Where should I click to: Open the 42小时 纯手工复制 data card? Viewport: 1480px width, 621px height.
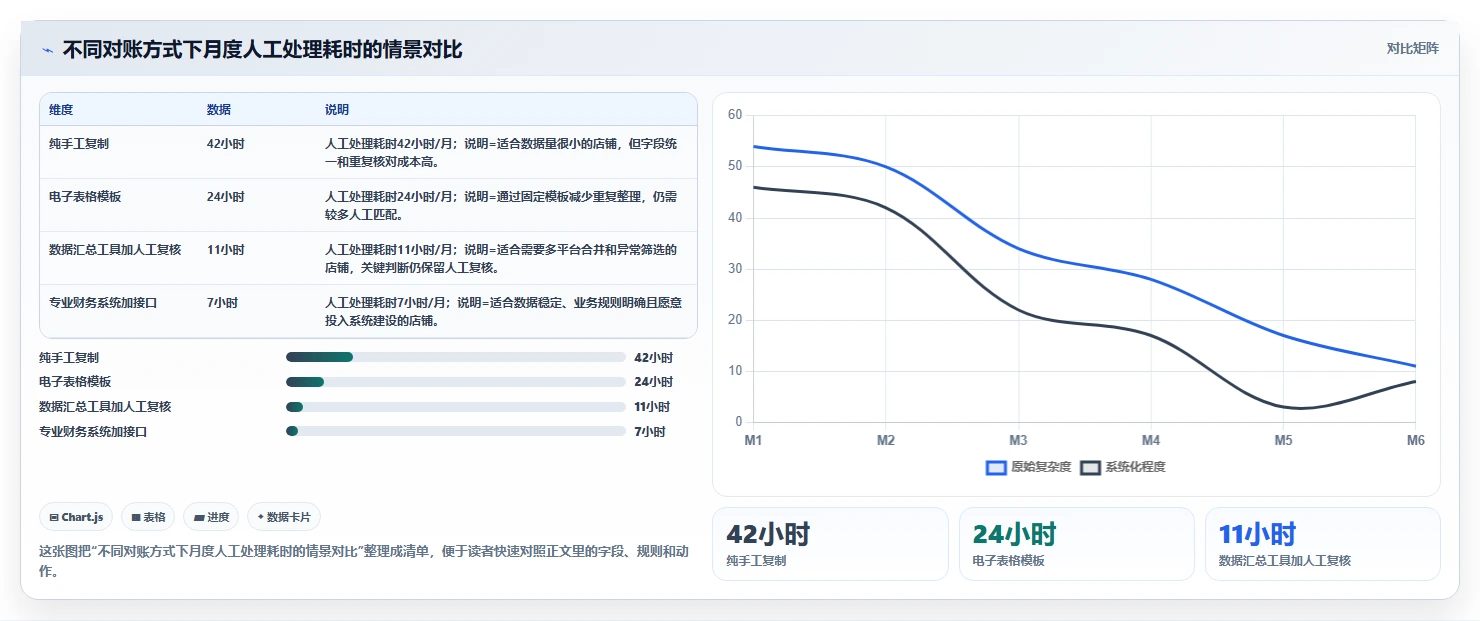coord(830,544)
